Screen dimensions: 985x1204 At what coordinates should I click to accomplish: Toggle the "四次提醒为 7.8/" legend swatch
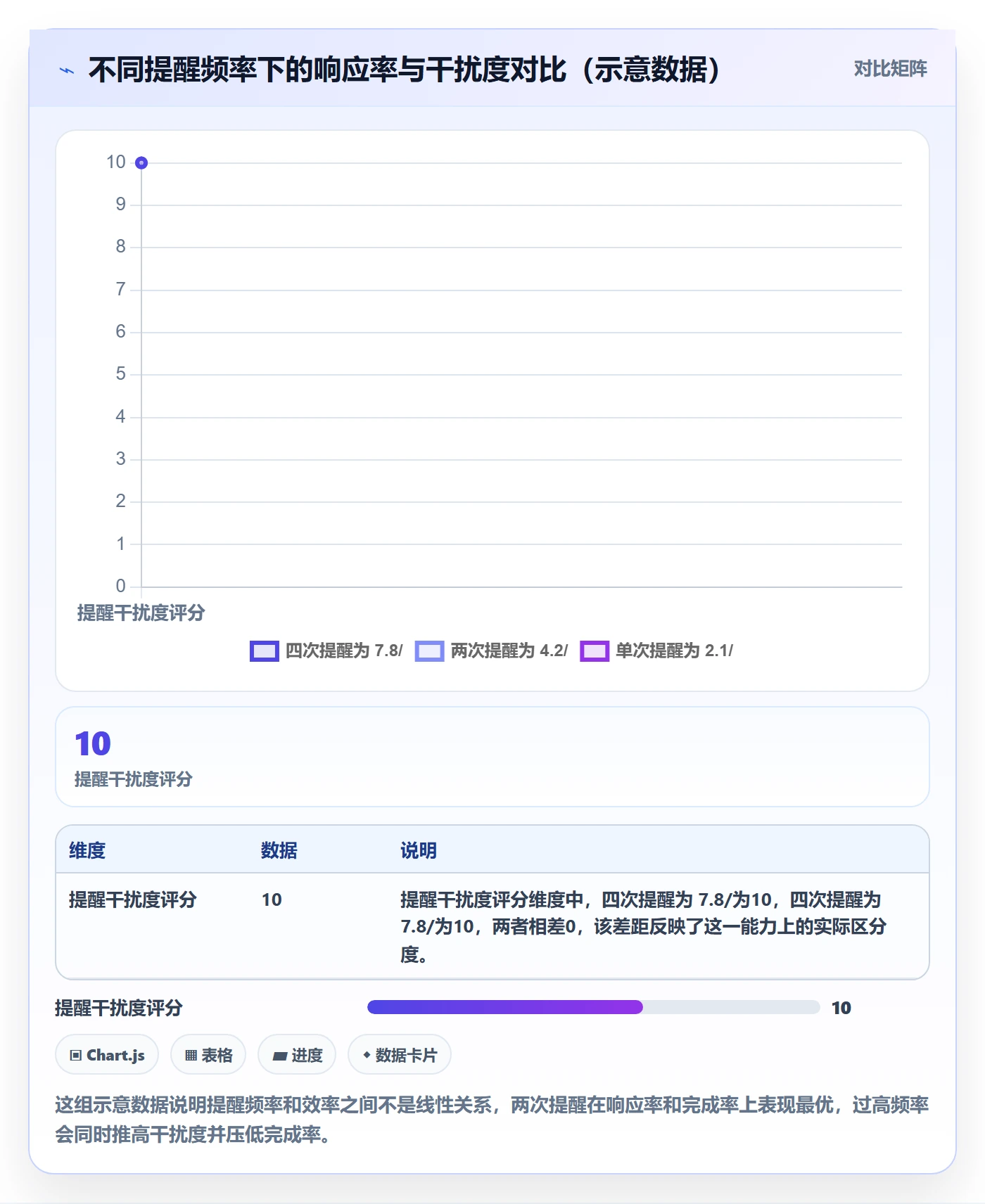(x=265, y=651)
